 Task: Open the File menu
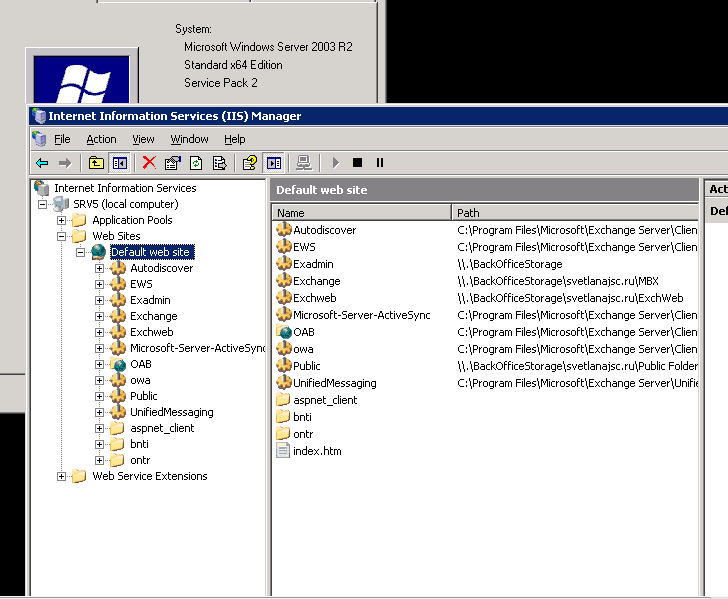[x=62, y=139]
